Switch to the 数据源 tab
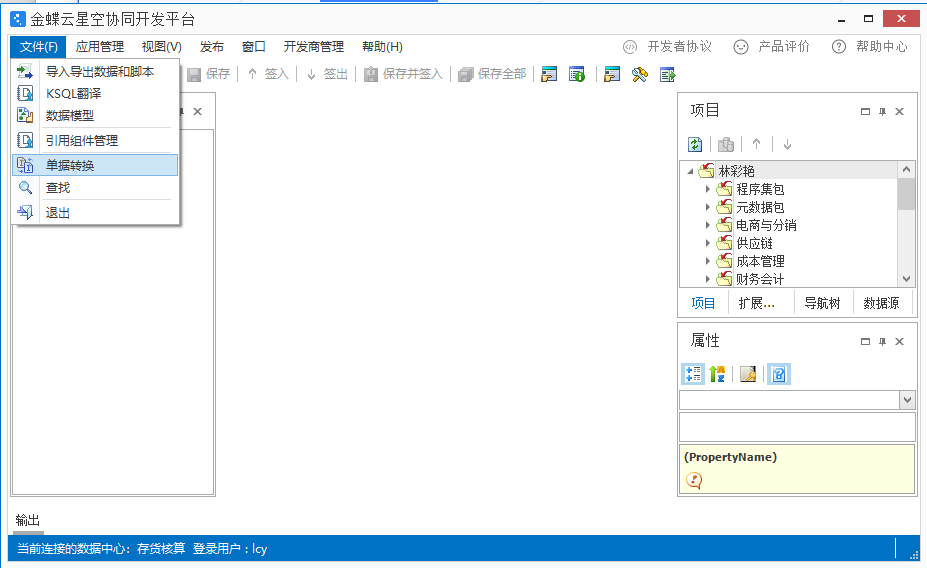Viewport: 927px width, 568px height. [x=881, y=303]
